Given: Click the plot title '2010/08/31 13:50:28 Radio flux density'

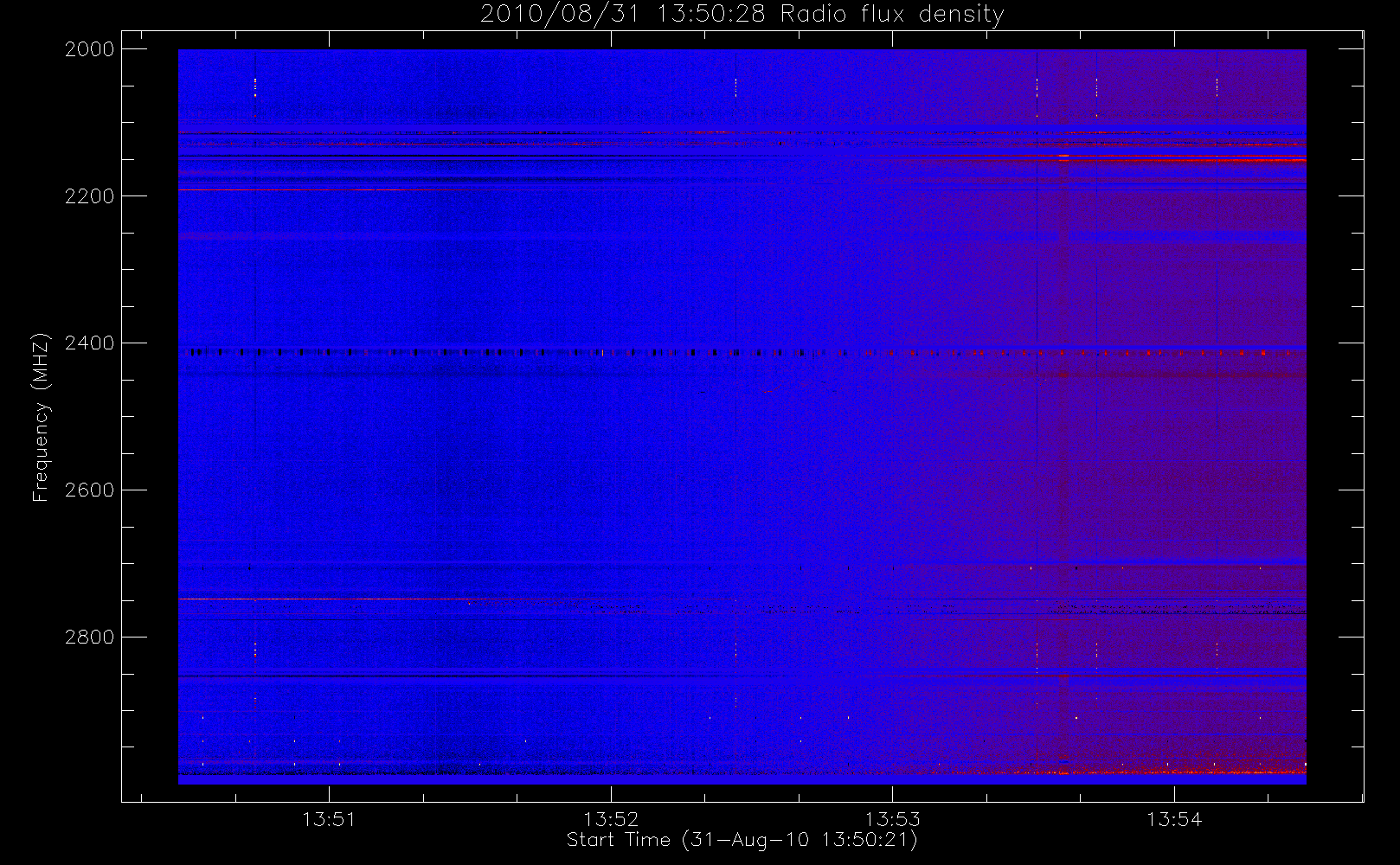Looking at the screenshot, I should point(742,15).
